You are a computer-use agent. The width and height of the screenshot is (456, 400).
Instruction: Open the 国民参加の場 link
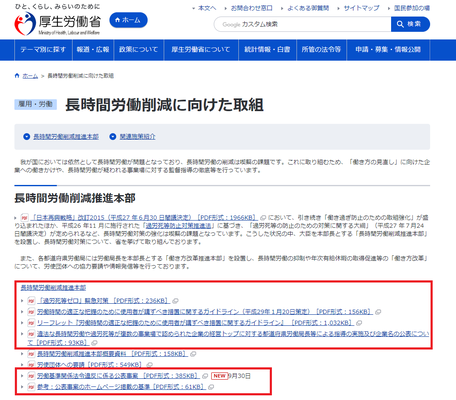coord(412,8)
